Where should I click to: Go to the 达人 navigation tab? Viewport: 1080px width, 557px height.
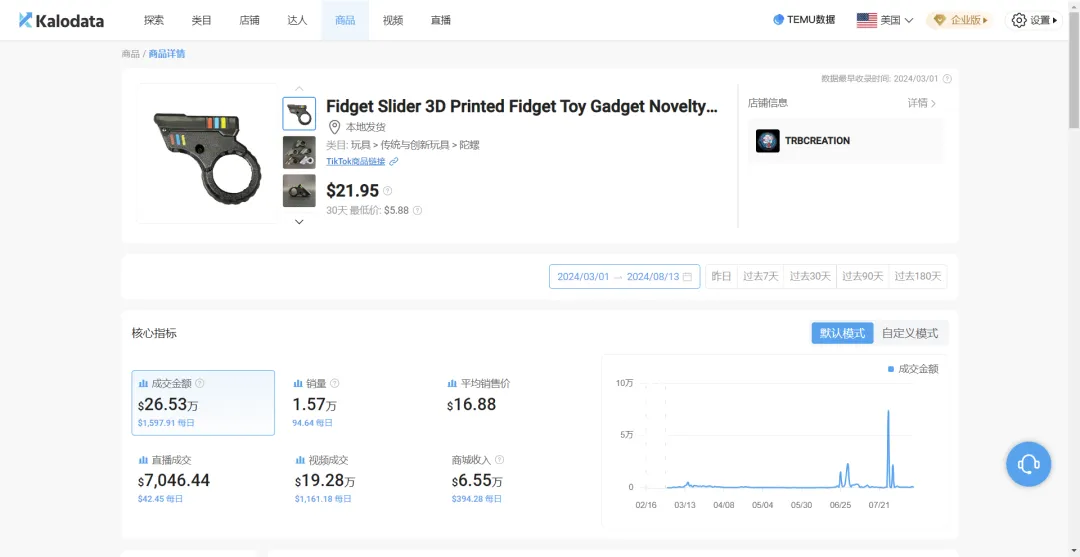coord(297,20)
